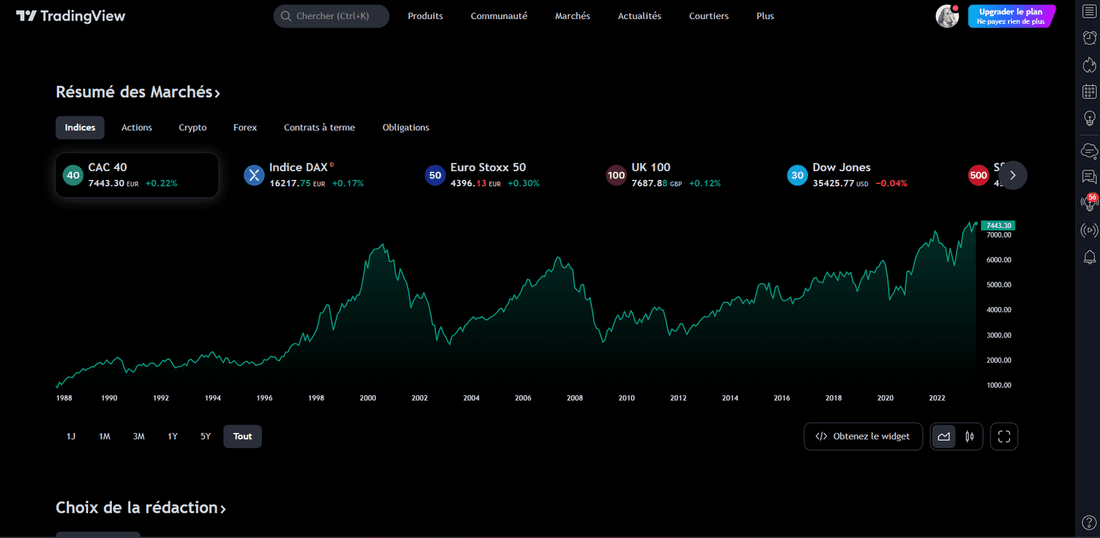Select the Indices tab
This screenshot has width=1100, height=538.
(x=80, y=128)
